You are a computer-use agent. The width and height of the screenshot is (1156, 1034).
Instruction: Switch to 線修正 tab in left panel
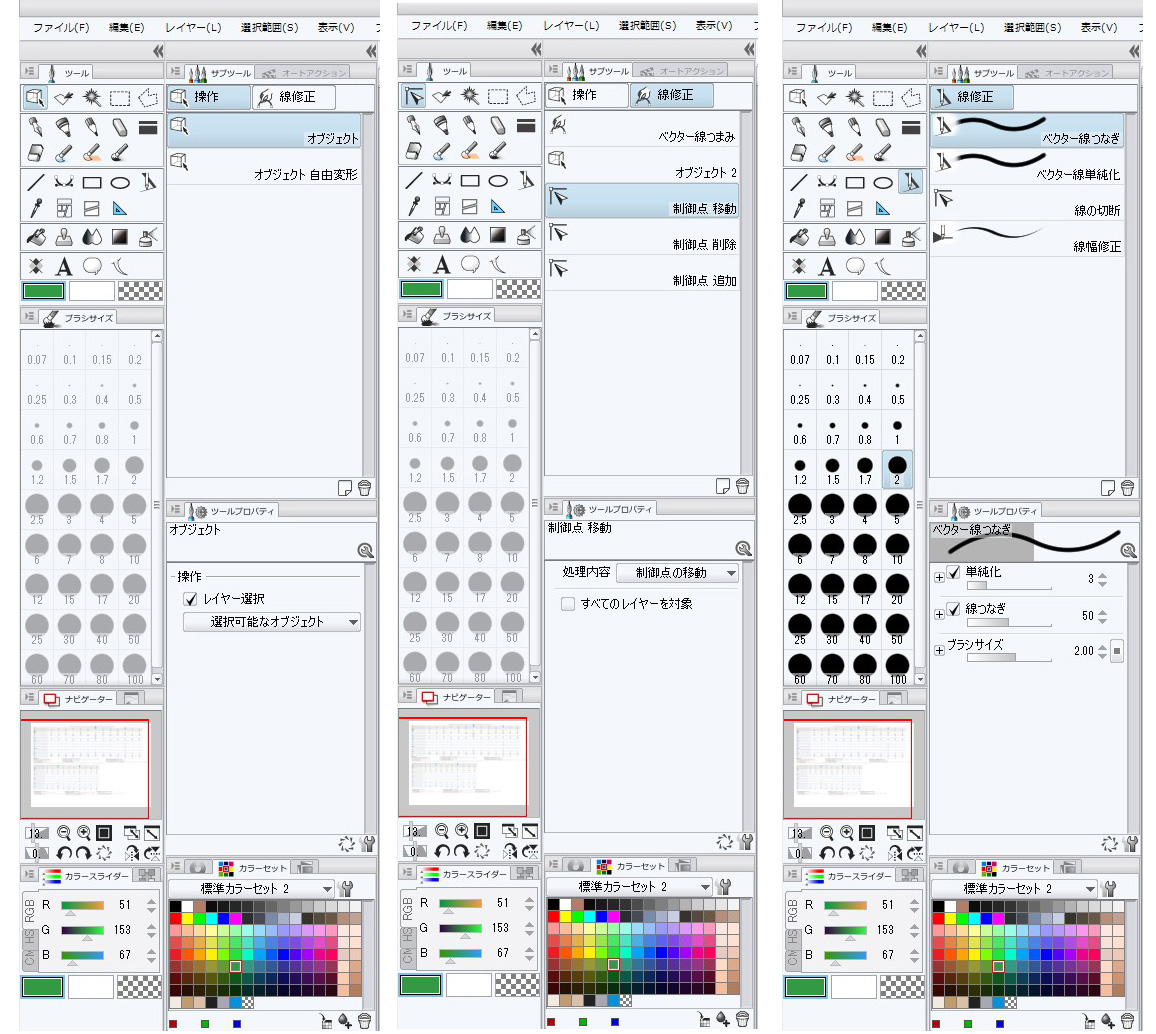coord(293,97)
